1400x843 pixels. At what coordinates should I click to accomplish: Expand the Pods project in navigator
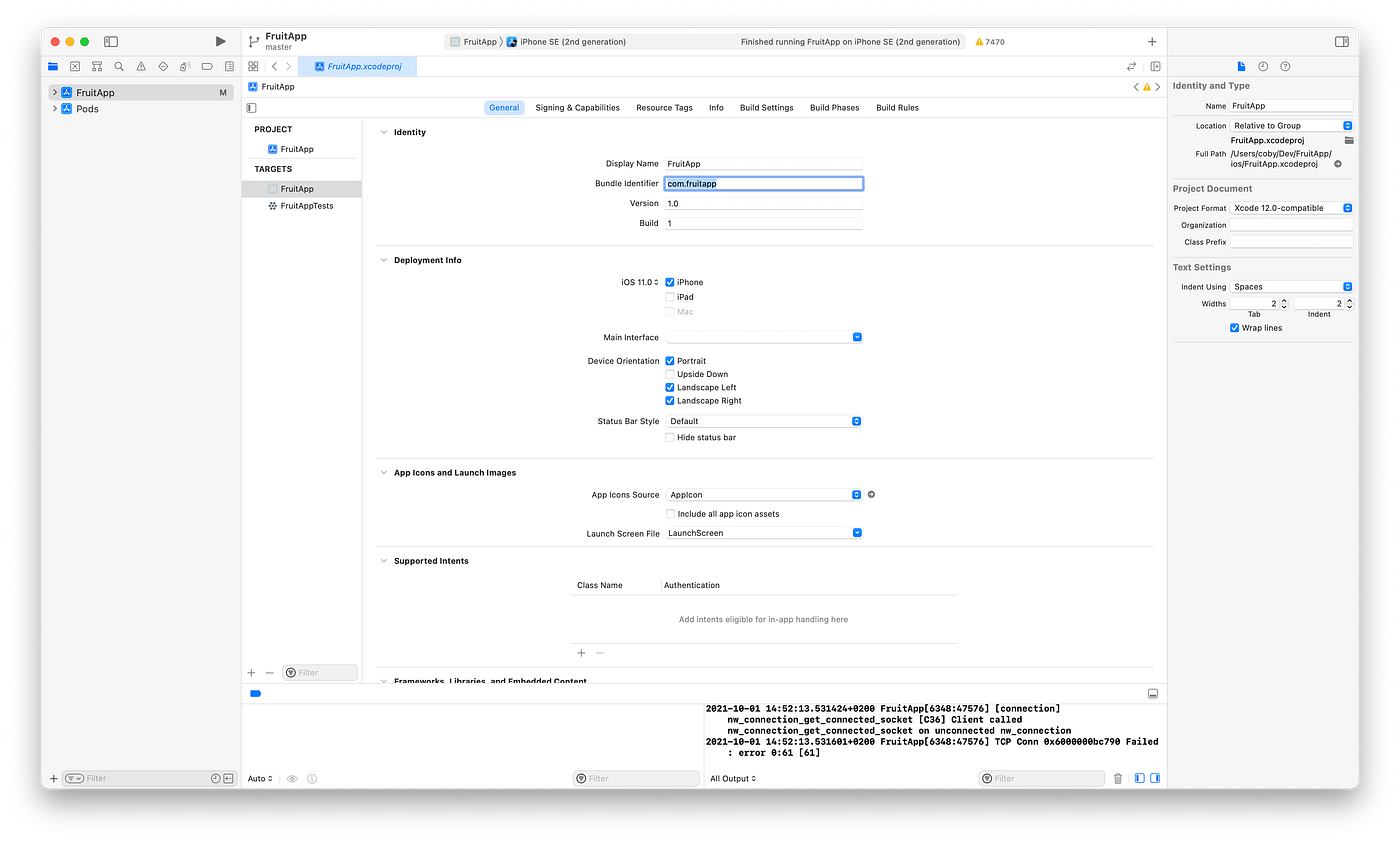[x=55, y=109]
